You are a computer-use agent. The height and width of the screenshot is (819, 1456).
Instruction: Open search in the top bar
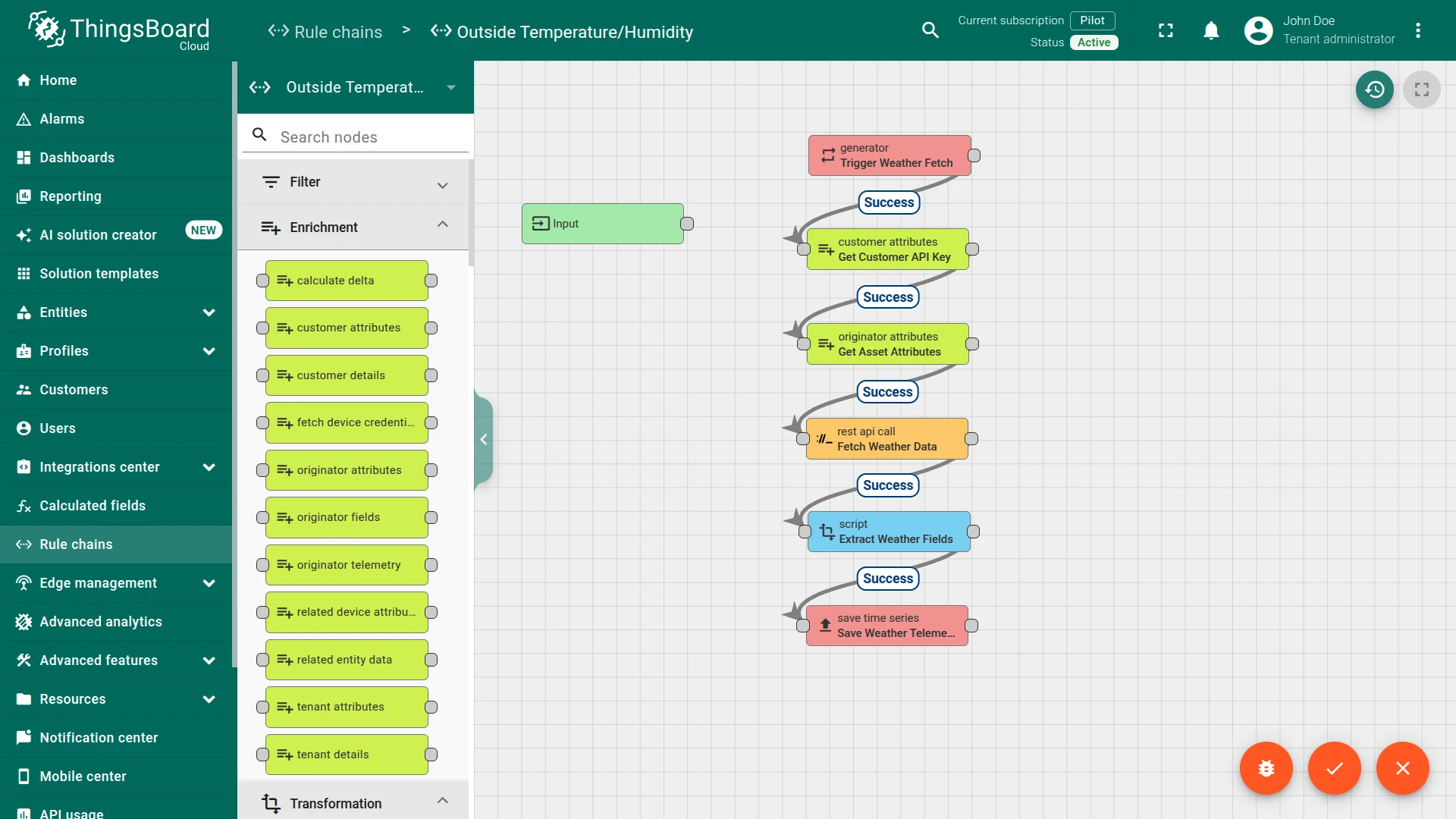930,30
